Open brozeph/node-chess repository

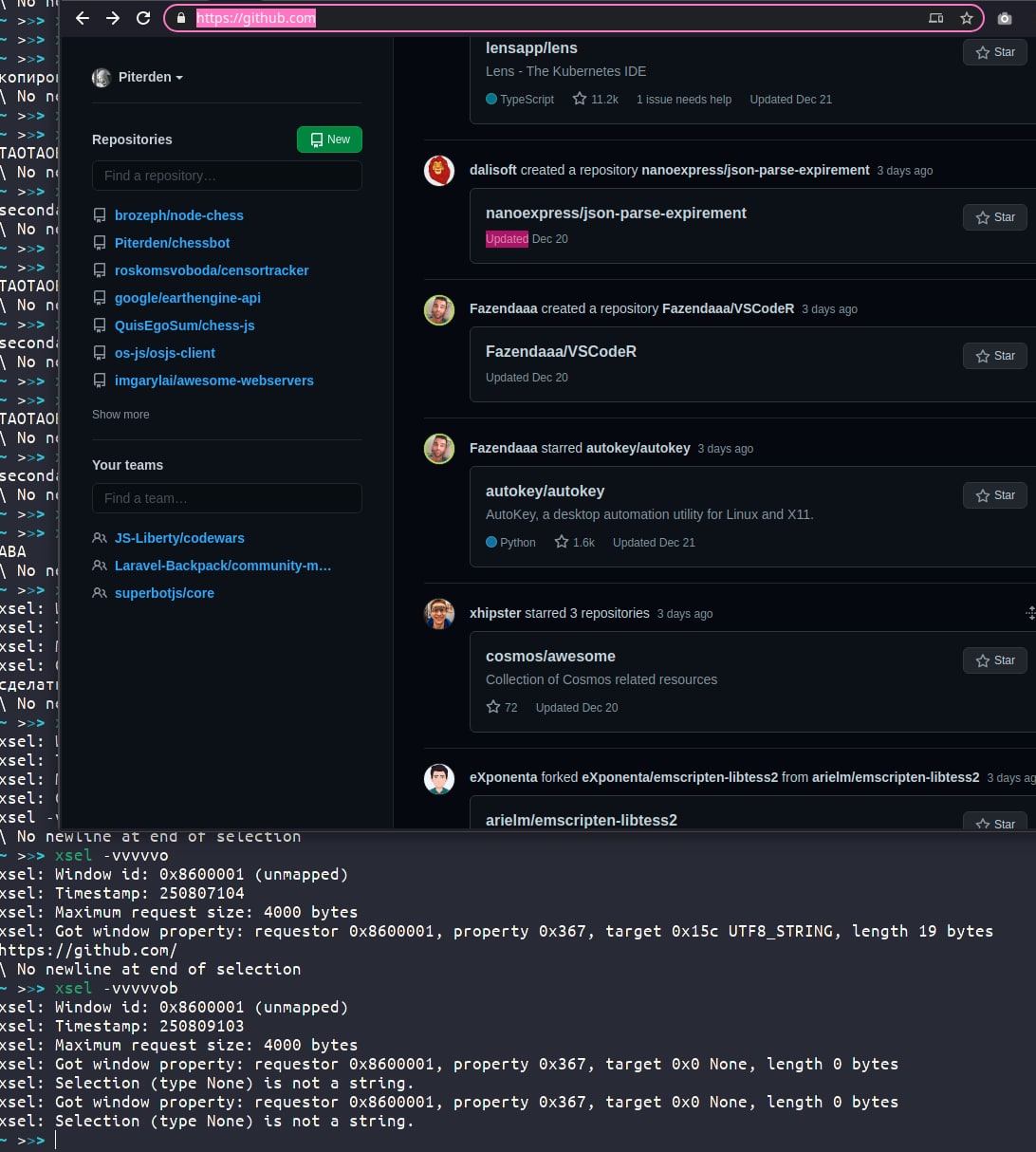pos(179,215)
